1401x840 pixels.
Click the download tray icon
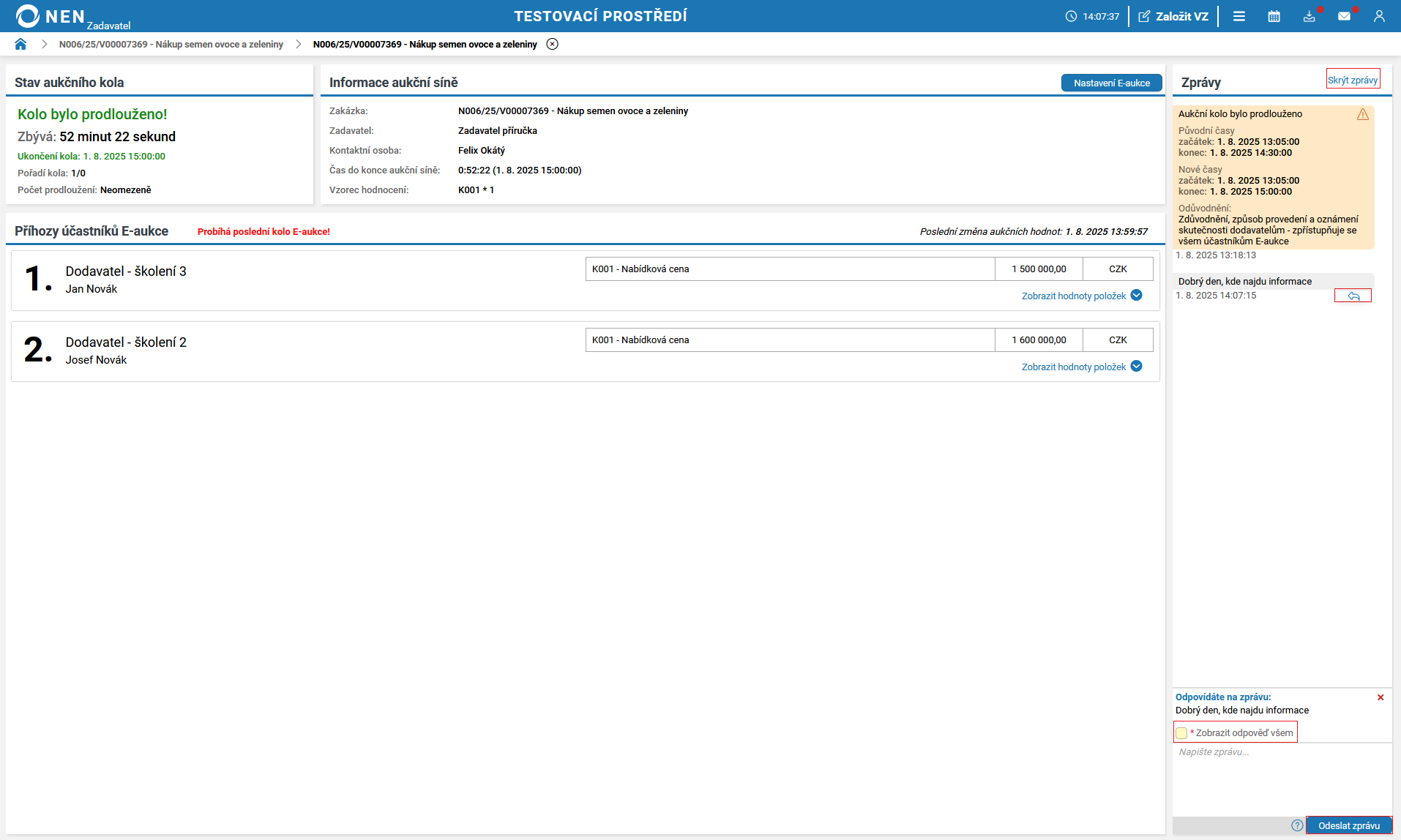pos(1309,16)
